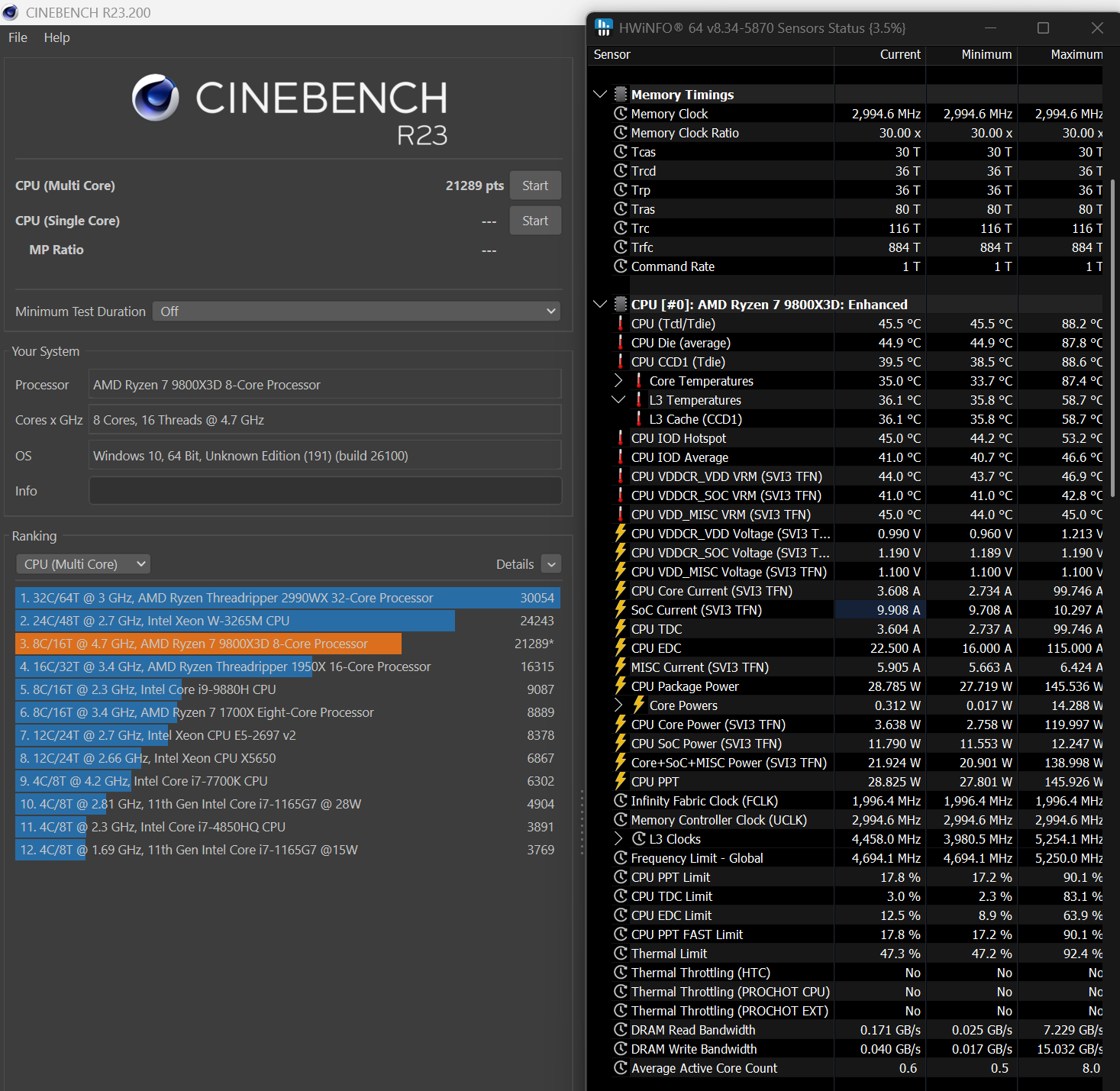Viewport: 1120px width, 1091px height.
Task: Click the CPU [#0] AMD Ryzen chip icon
Action: click(x=621, y=304)
